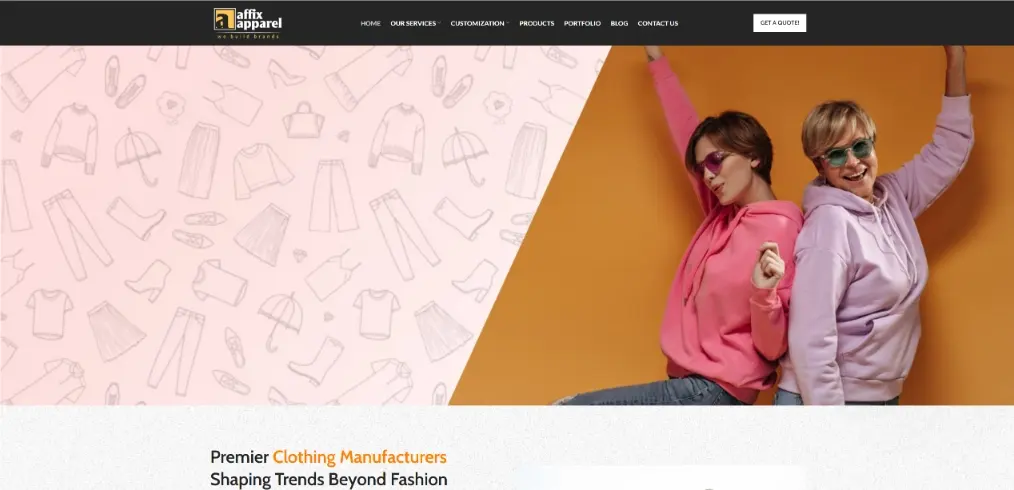This screenshot has width=1014, height=490.
Task: Click the green sunglasses on the blonde woman
Action: pos(847,153)
